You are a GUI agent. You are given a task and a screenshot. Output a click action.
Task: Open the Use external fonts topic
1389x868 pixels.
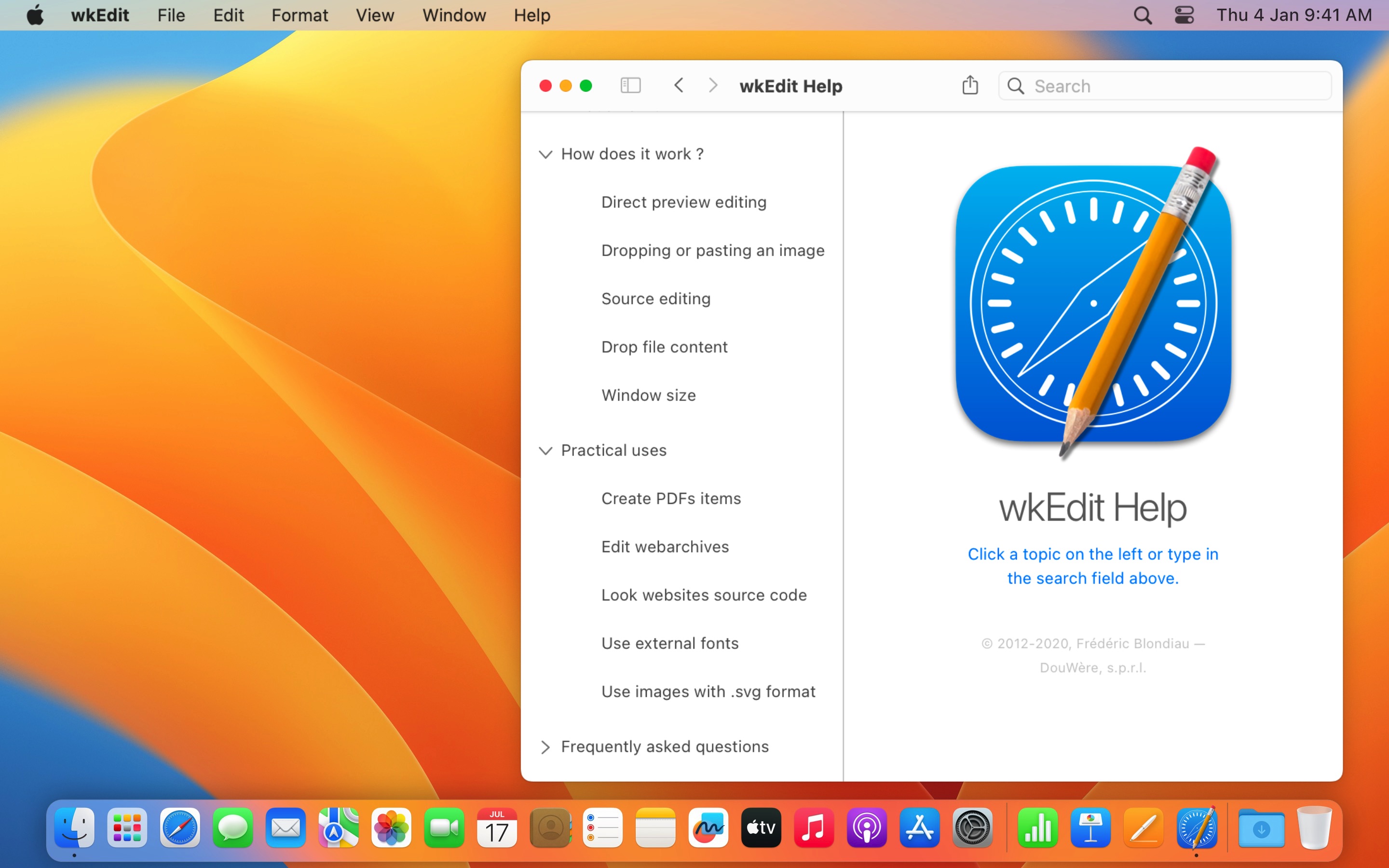pyautogui.click(x=670, y=643)
